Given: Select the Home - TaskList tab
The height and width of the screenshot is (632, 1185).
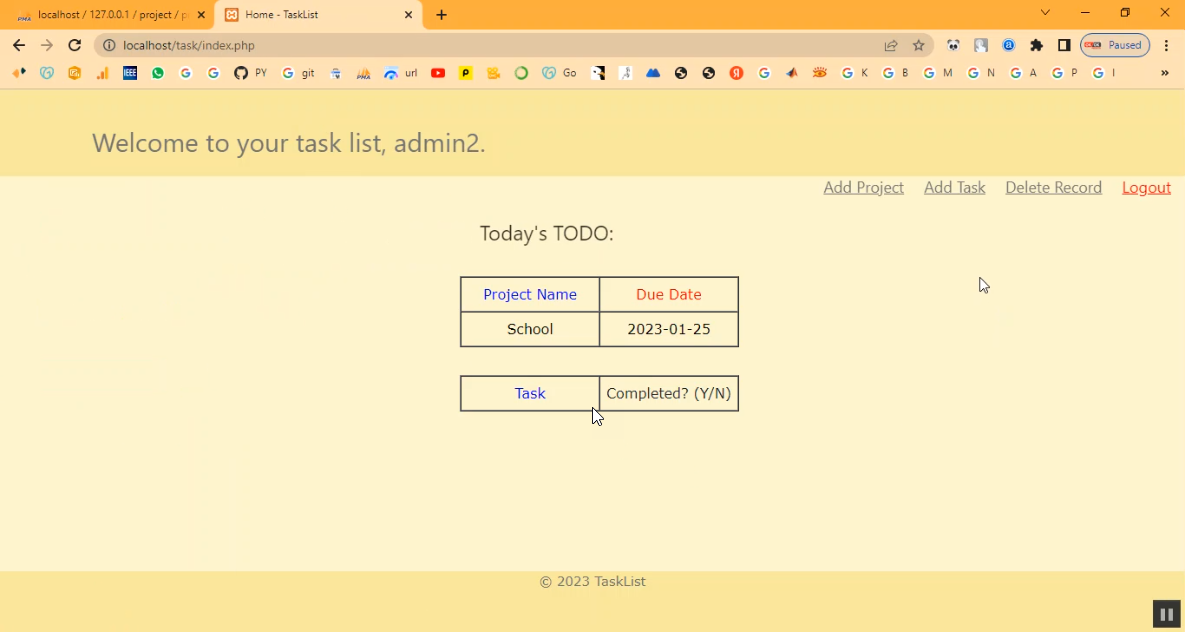Looking at the screenshot, I should [317, 15].
